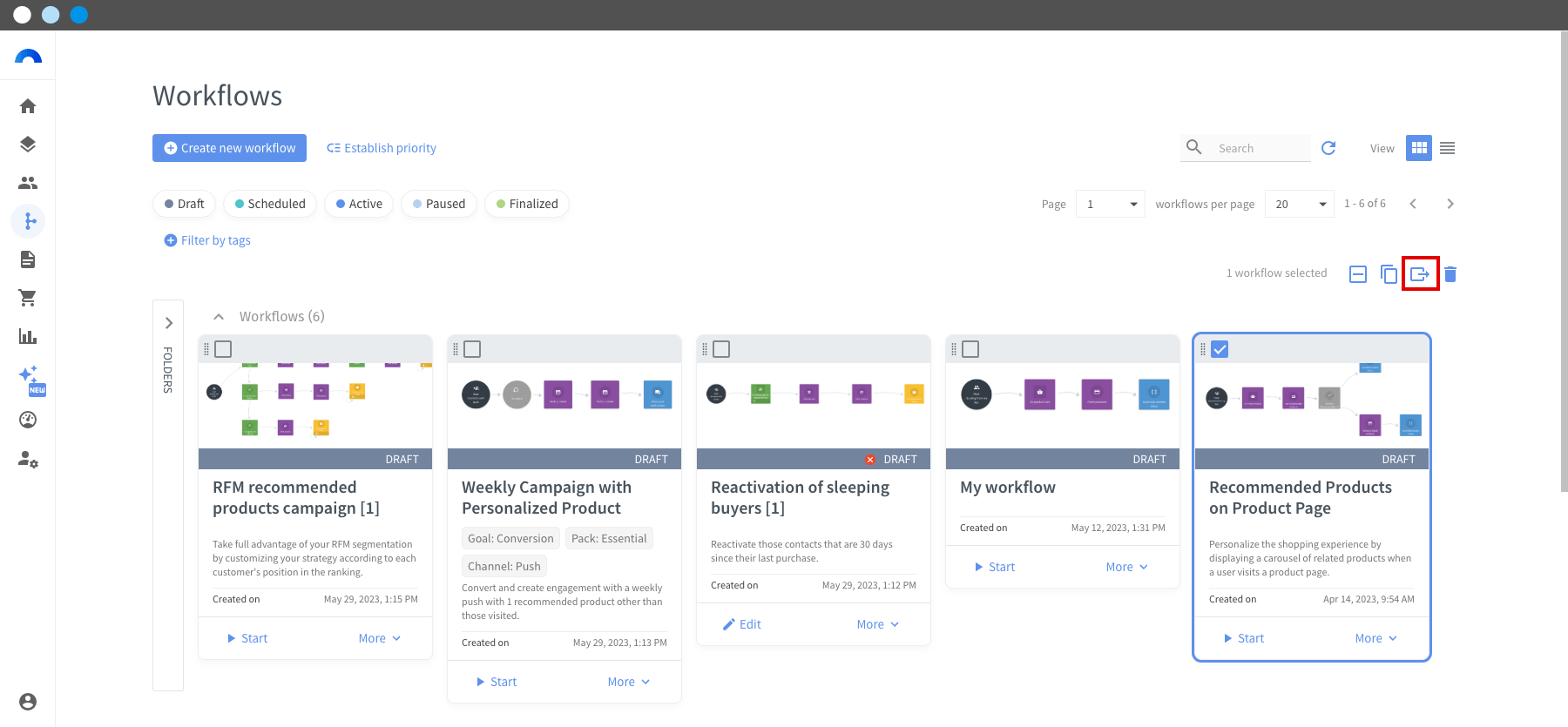Image resolution: width=1568 pixels, height=727 pixels.
Task: Click the search magnifier icon
Action: [1194, 147]
